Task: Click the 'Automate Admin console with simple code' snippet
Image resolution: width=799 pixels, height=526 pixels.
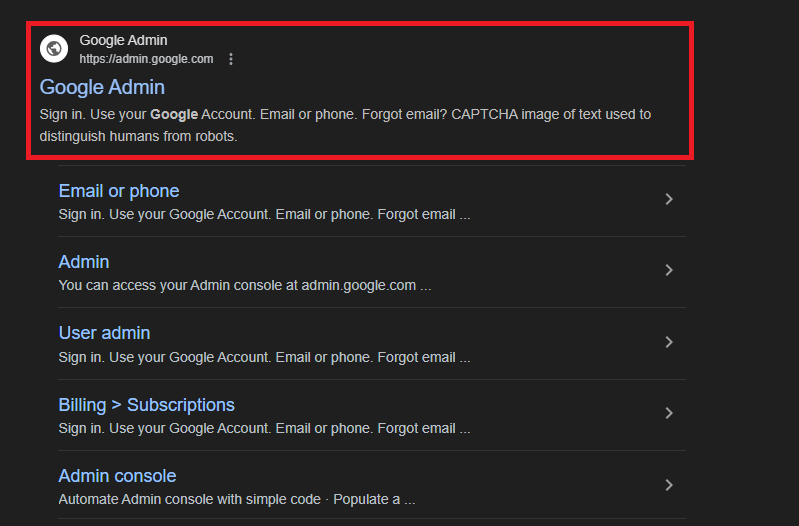Action: (236, 499)
